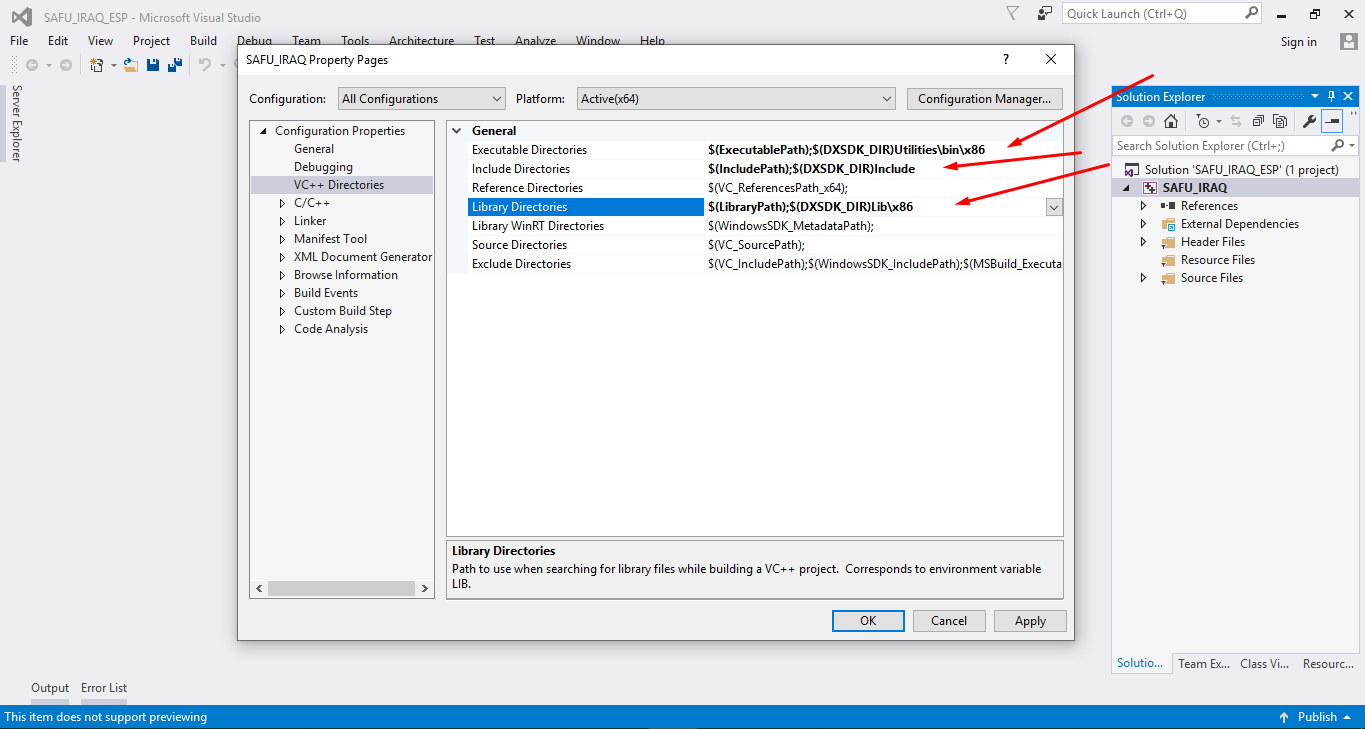Click Solution Explorer Back arrow icon
This screenshot has width=1365, height=729.
tap(1127, 121)
